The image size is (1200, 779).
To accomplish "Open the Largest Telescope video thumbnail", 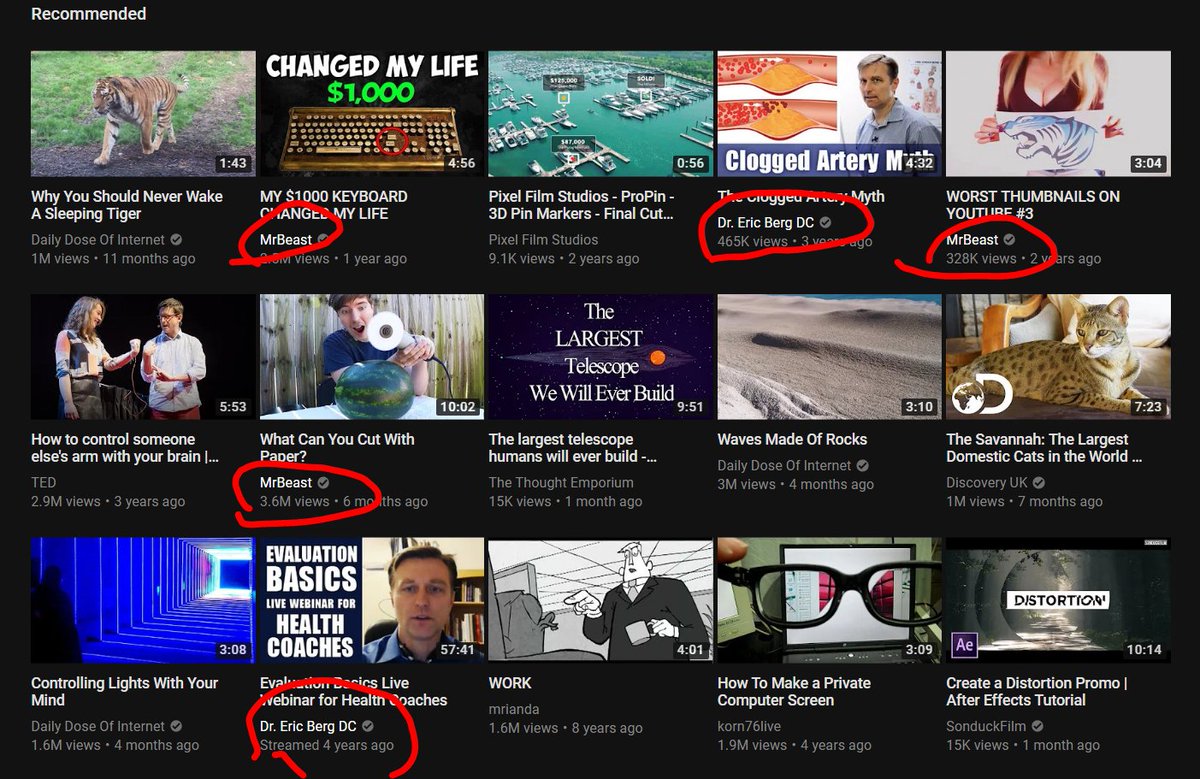I will [x=600, y=357].
